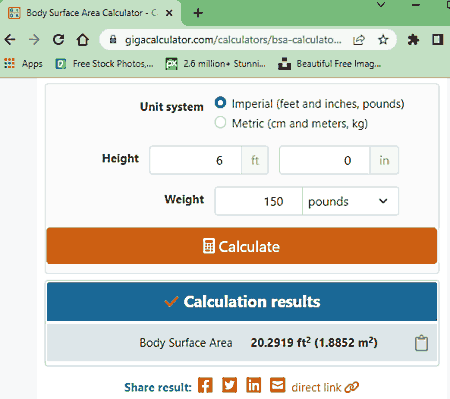
Task: Open 2.6 million+ Stunning bookmark
Action: click(x=216, y=63)
